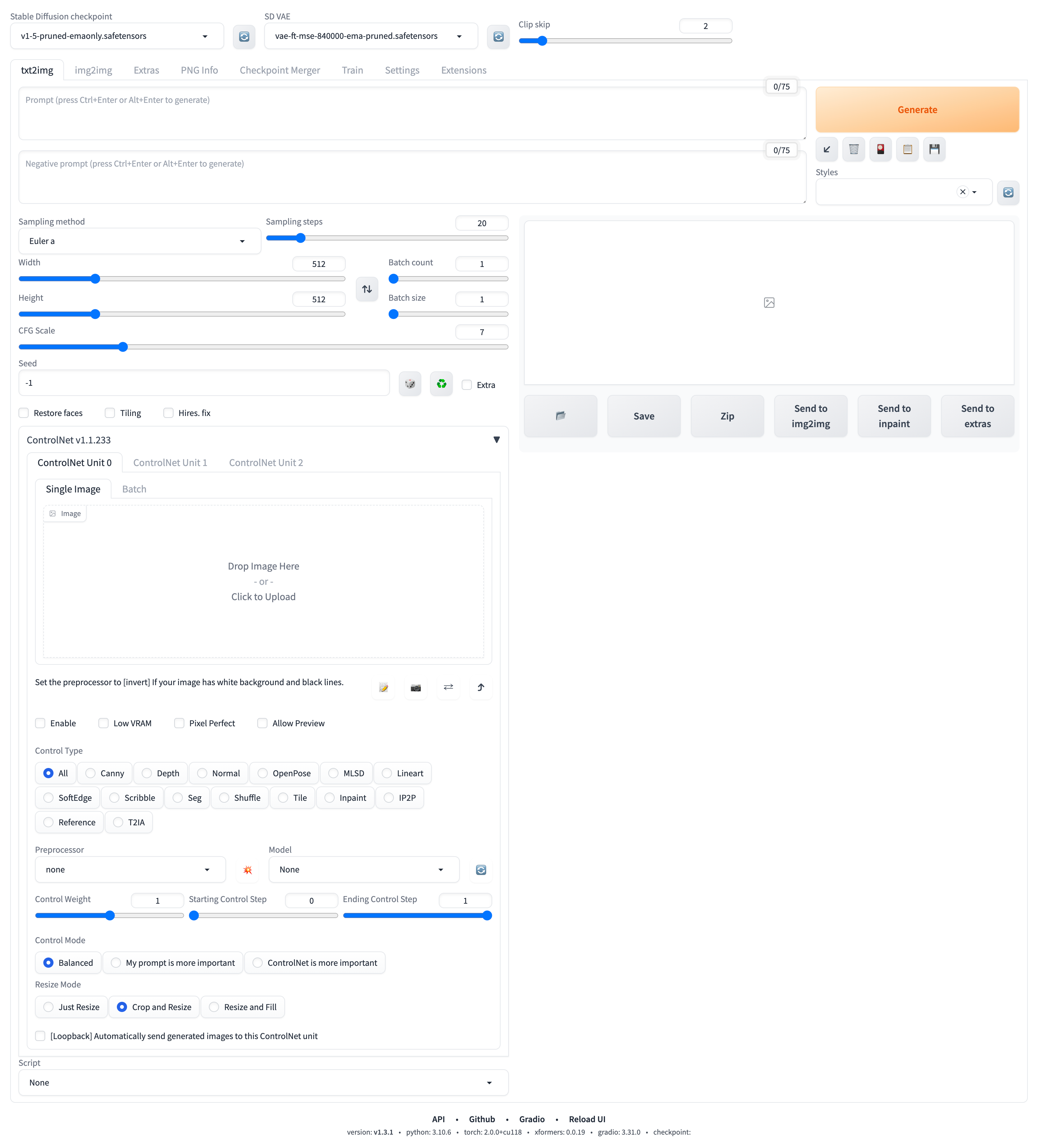Click the run preprocessor explosion icon

(247, 870)
